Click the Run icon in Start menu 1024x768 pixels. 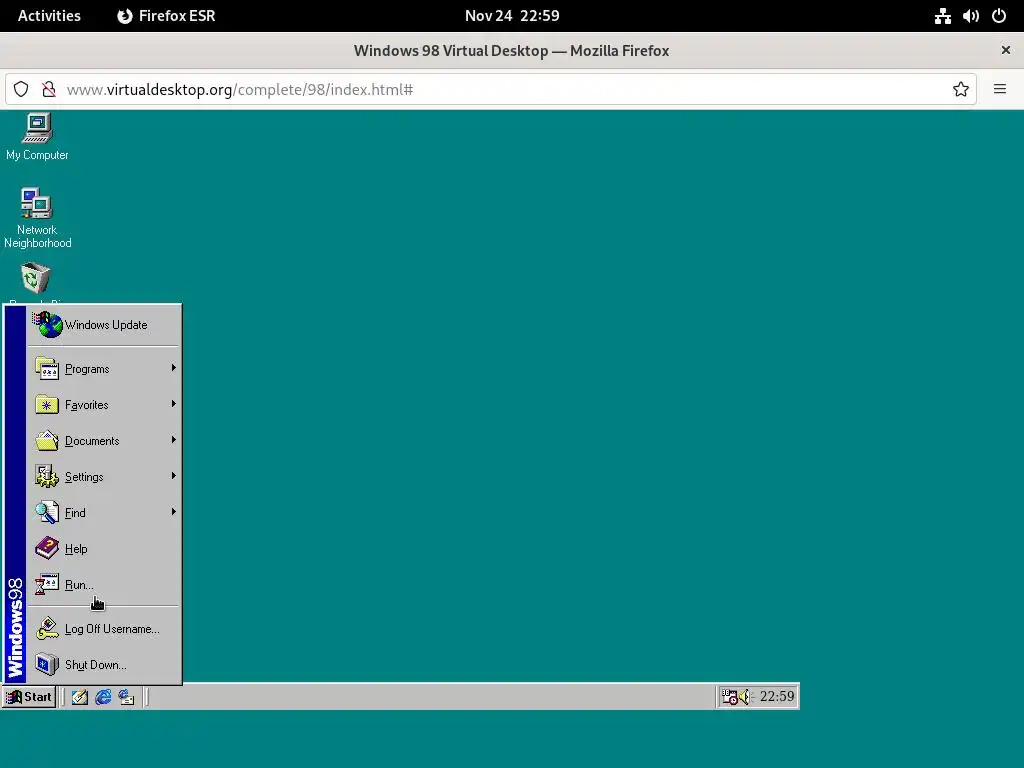coord(47,584)
